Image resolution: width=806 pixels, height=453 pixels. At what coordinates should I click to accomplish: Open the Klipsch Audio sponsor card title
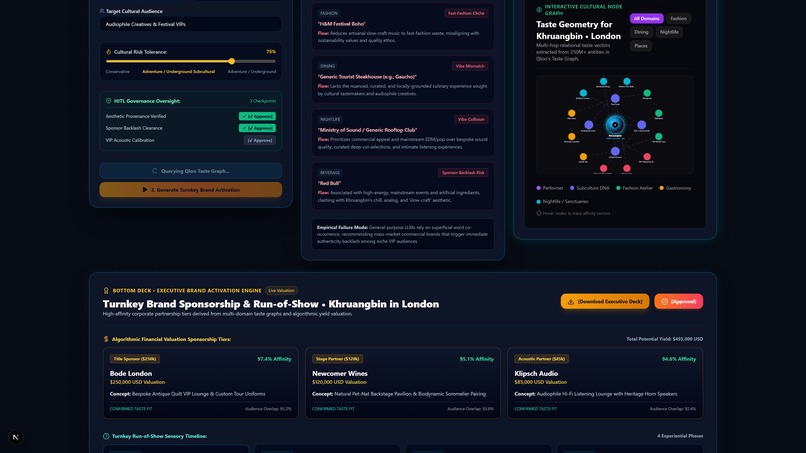tap(536, 373)
